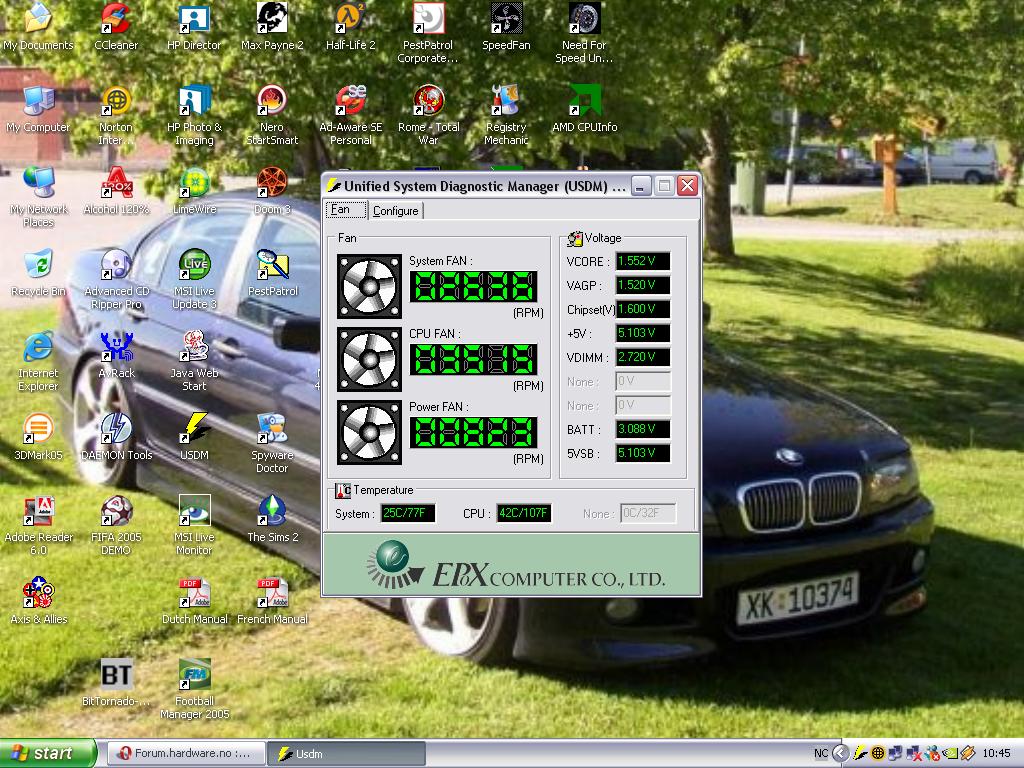Open HP Director shortcut

pyautogui.click(x=194, y=26)
